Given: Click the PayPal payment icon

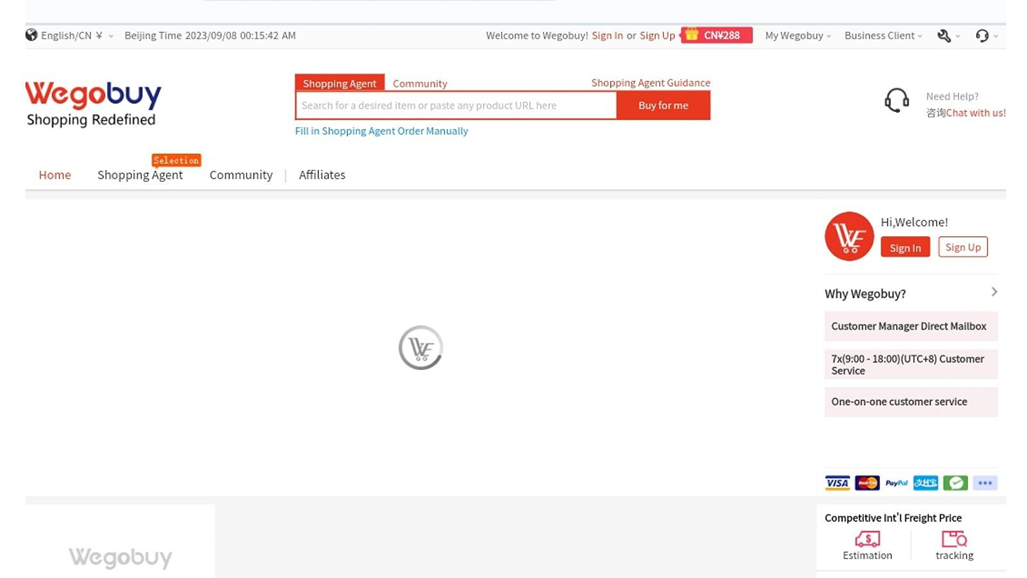Looking at the screenshot, I should click(897, 483).
